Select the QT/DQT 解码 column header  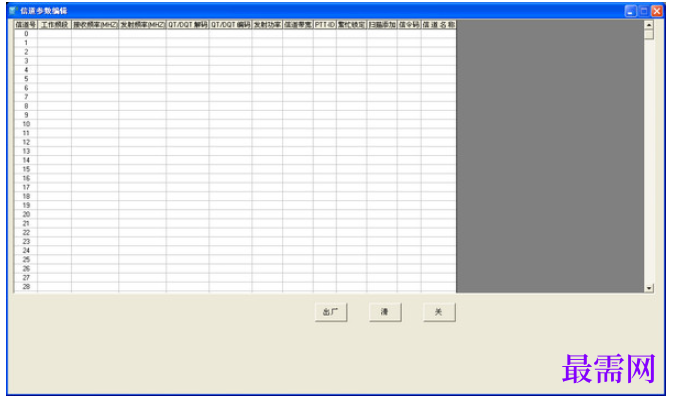pyautogui.click(x=187, y=24)
